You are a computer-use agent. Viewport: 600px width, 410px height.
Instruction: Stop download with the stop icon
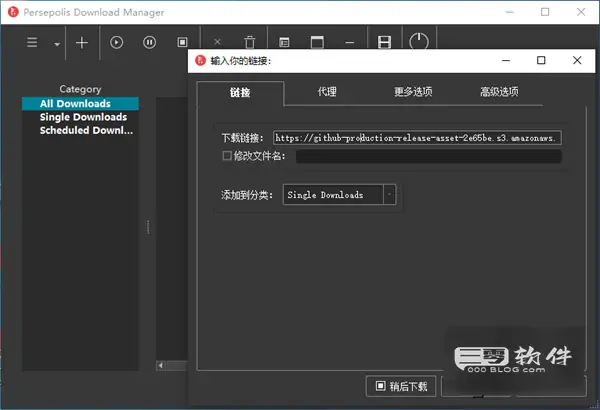pyautogui.click(x=183, y=42)
